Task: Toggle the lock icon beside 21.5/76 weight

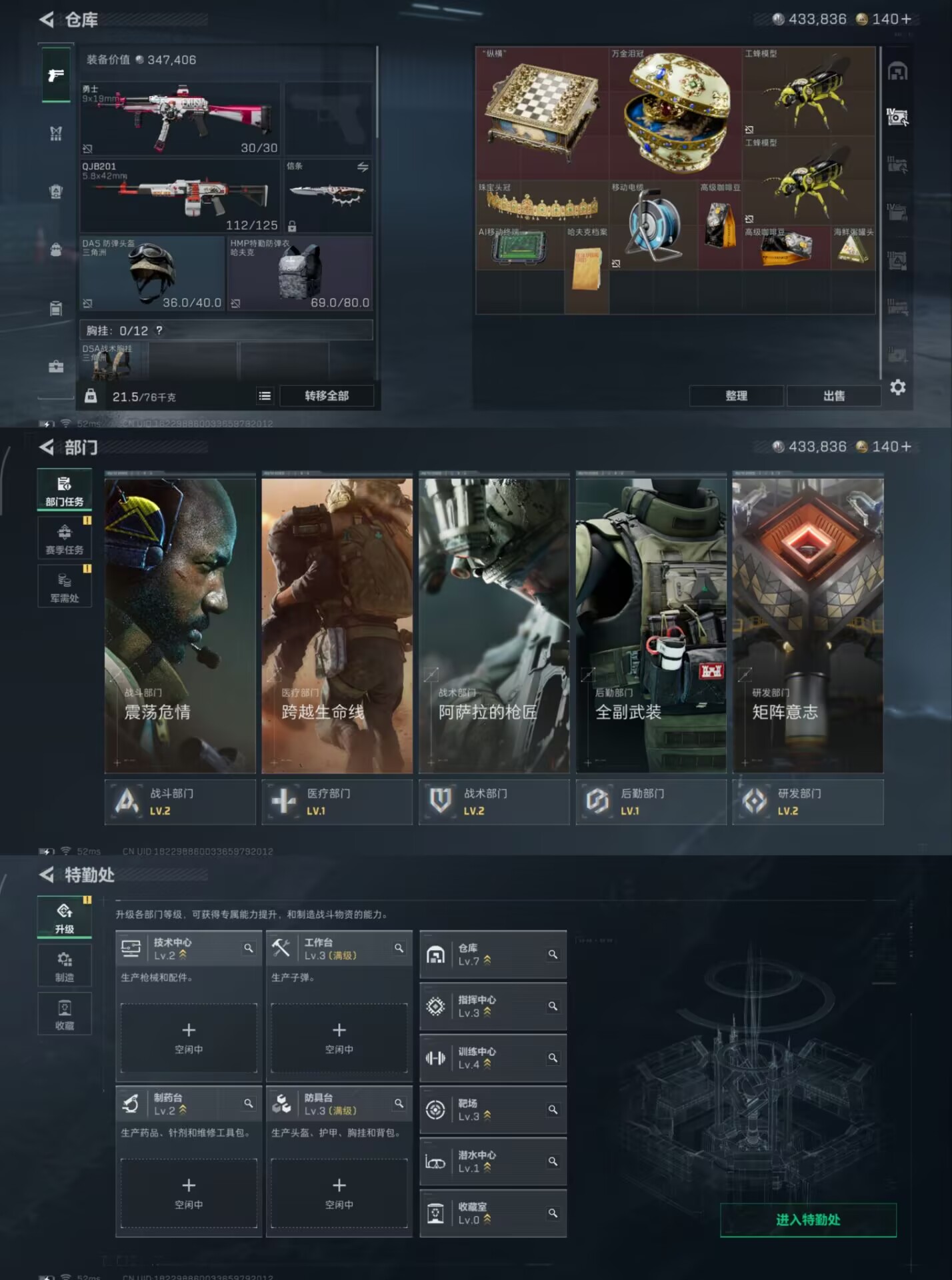Action: click(91, 397)
